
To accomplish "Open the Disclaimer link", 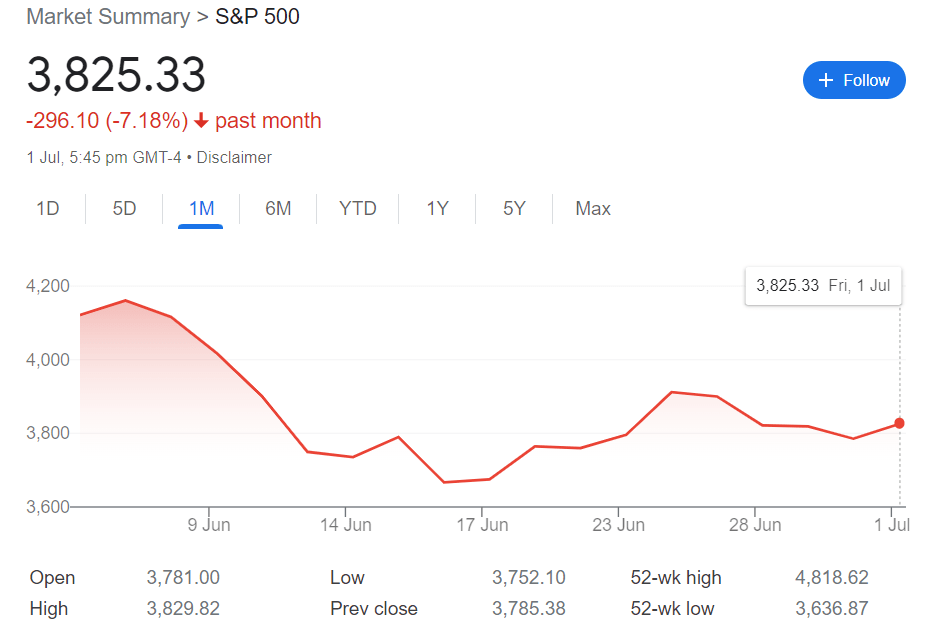I will tap(234, 157).
